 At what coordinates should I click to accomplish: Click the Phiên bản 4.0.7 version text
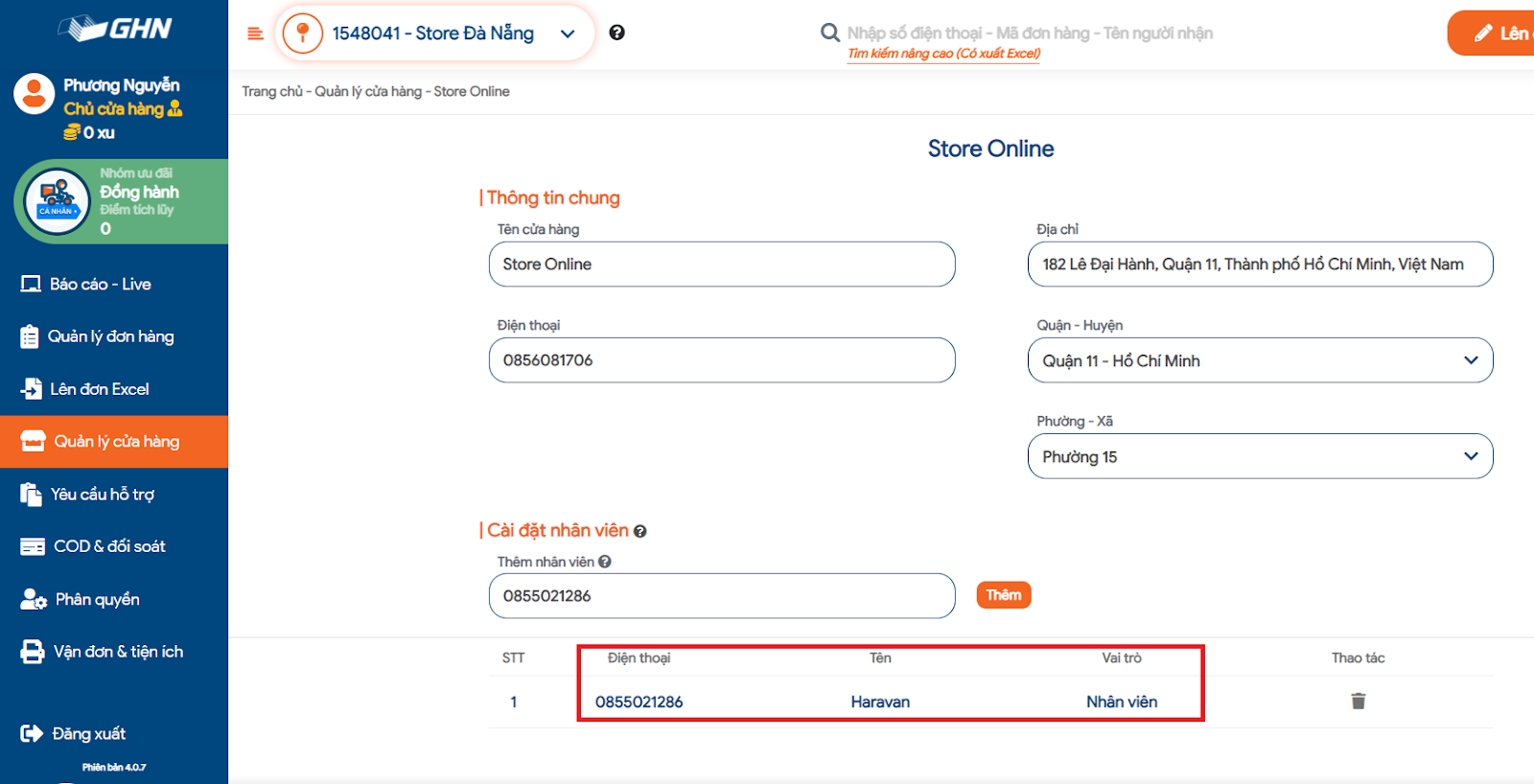click(114, 767)
